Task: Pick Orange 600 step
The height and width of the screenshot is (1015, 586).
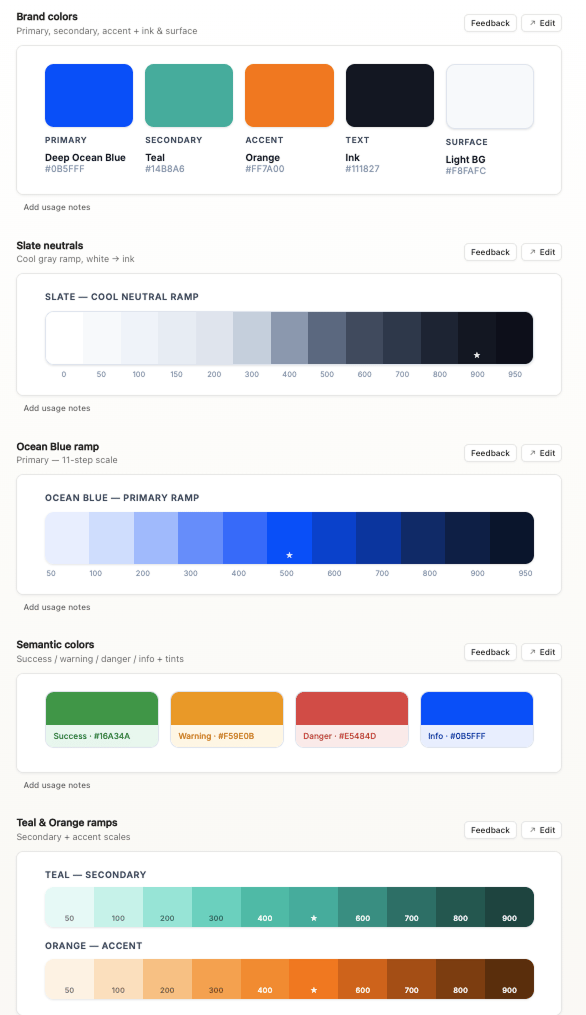Action: [x=363, y=979]
